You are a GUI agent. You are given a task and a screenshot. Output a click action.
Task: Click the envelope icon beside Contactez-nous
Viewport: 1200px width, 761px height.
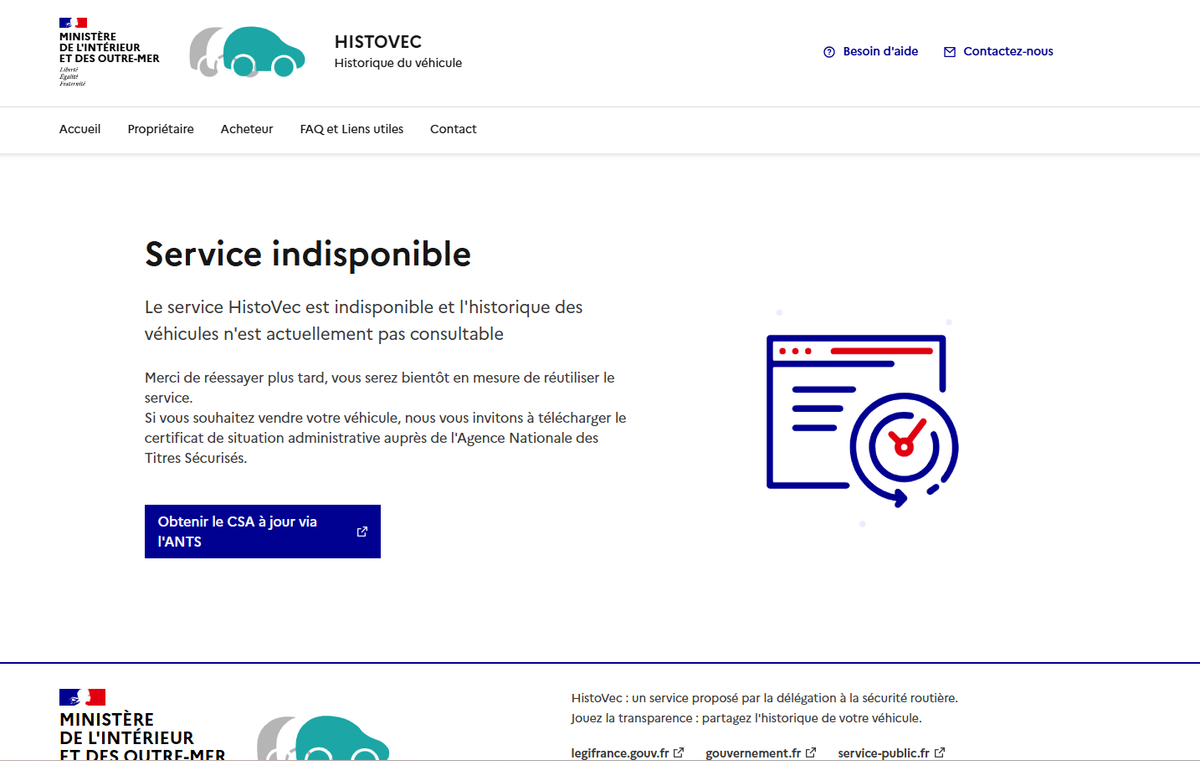click(x=950, y=52)
